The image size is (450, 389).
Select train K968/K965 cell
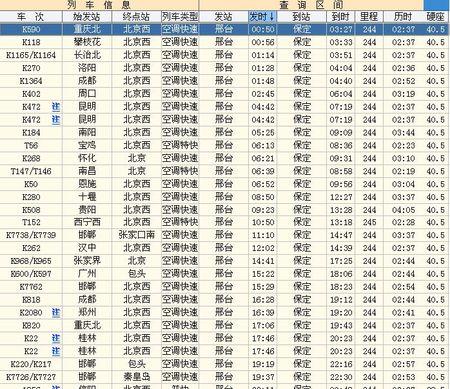[x=31, y=261]
